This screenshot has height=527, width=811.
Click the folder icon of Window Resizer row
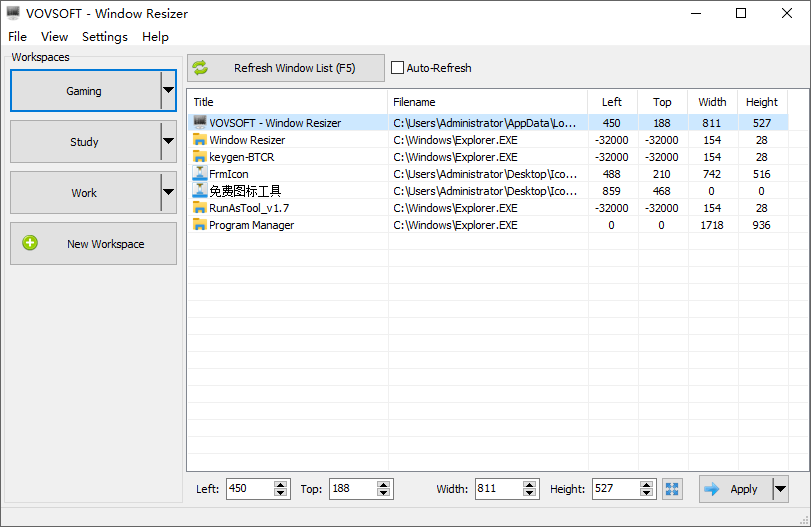(x=200, y=140)
